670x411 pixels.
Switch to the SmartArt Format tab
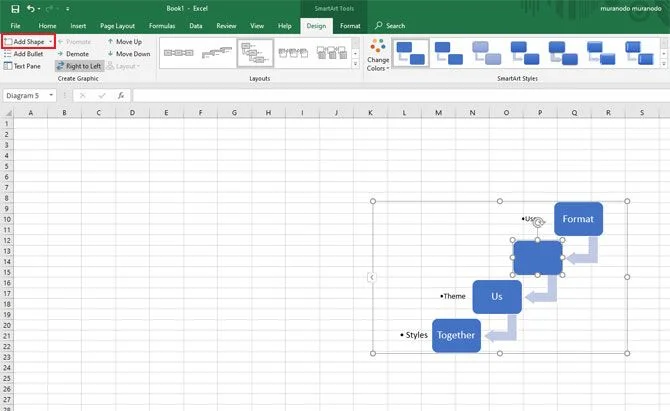pyautogui.click(x=350, y=26)
